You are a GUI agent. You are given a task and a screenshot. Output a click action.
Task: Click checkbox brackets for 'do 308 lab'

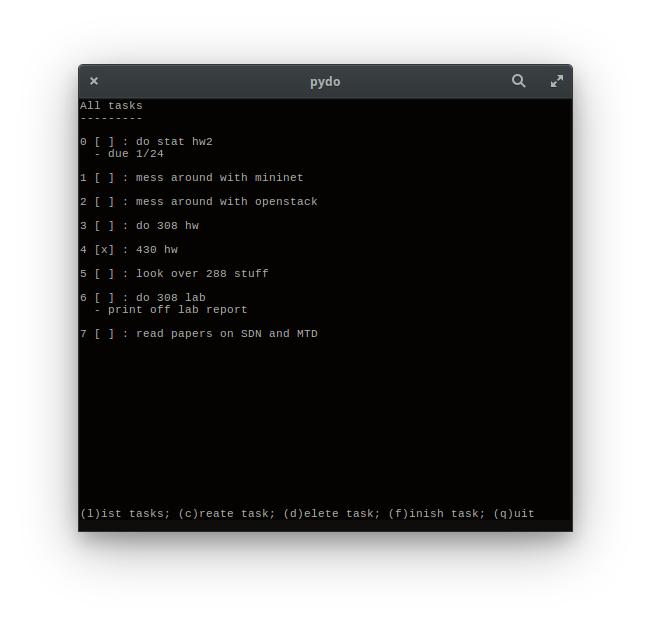[x=104, y=298]
